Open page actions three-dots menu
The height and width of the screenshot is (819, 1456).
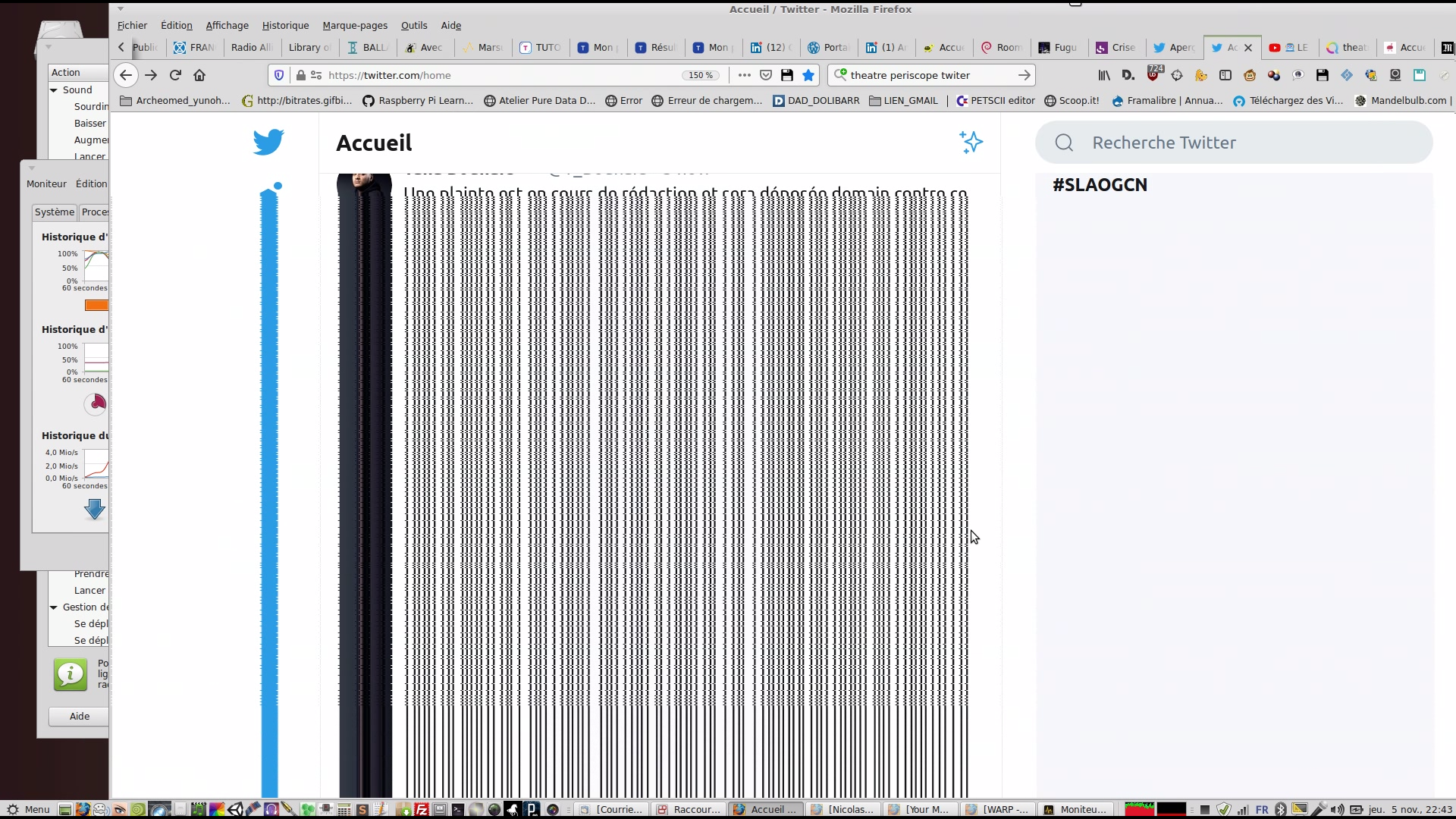pyautogui.click(x=744, y=75)
